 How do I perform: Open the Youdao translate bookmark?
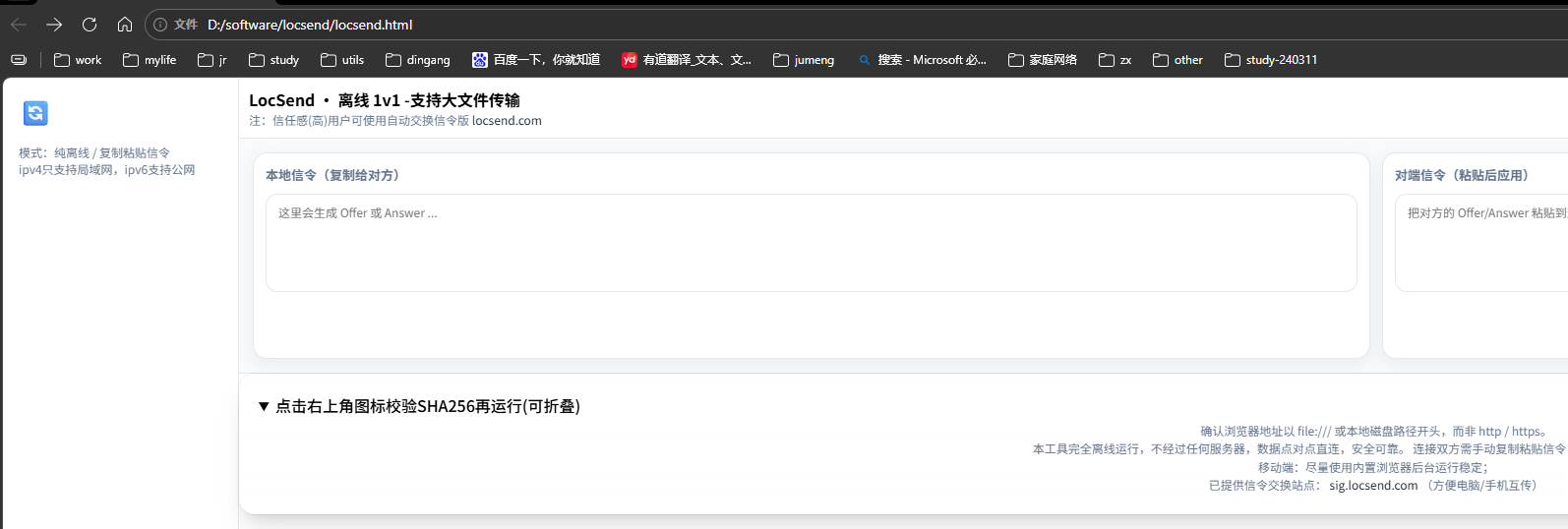(687, 60)
